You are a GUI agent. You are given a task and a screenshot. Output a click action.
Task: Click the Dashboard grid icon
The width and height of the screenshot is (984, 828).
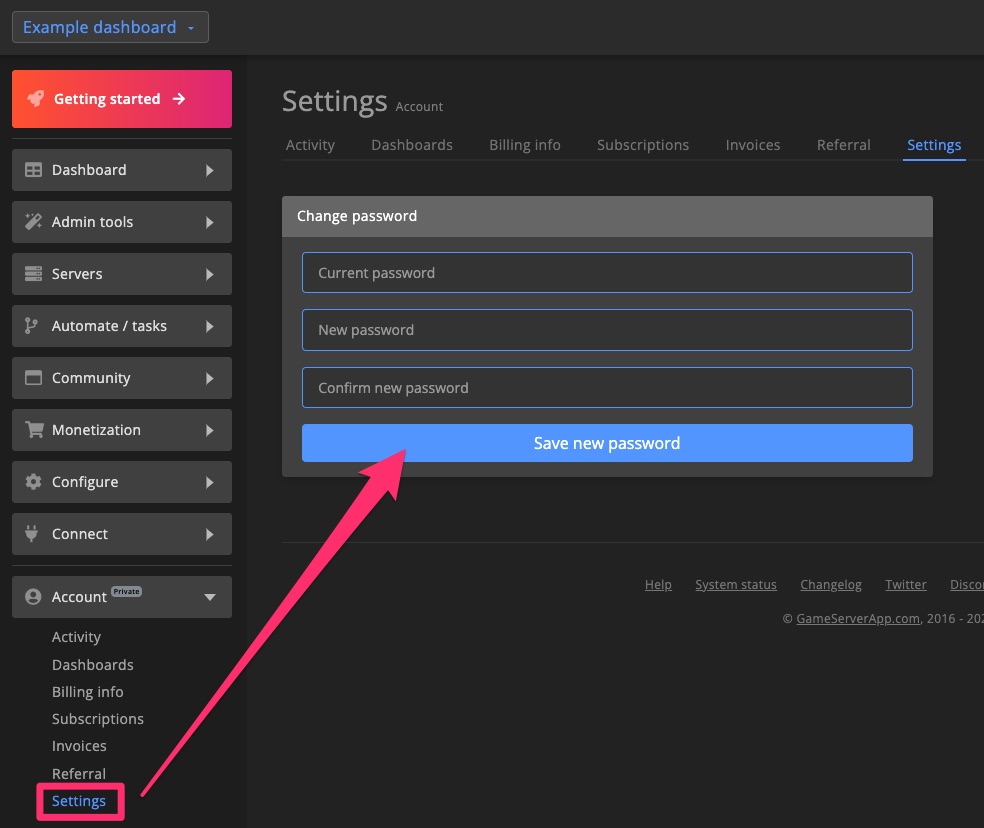coord(33,170)
